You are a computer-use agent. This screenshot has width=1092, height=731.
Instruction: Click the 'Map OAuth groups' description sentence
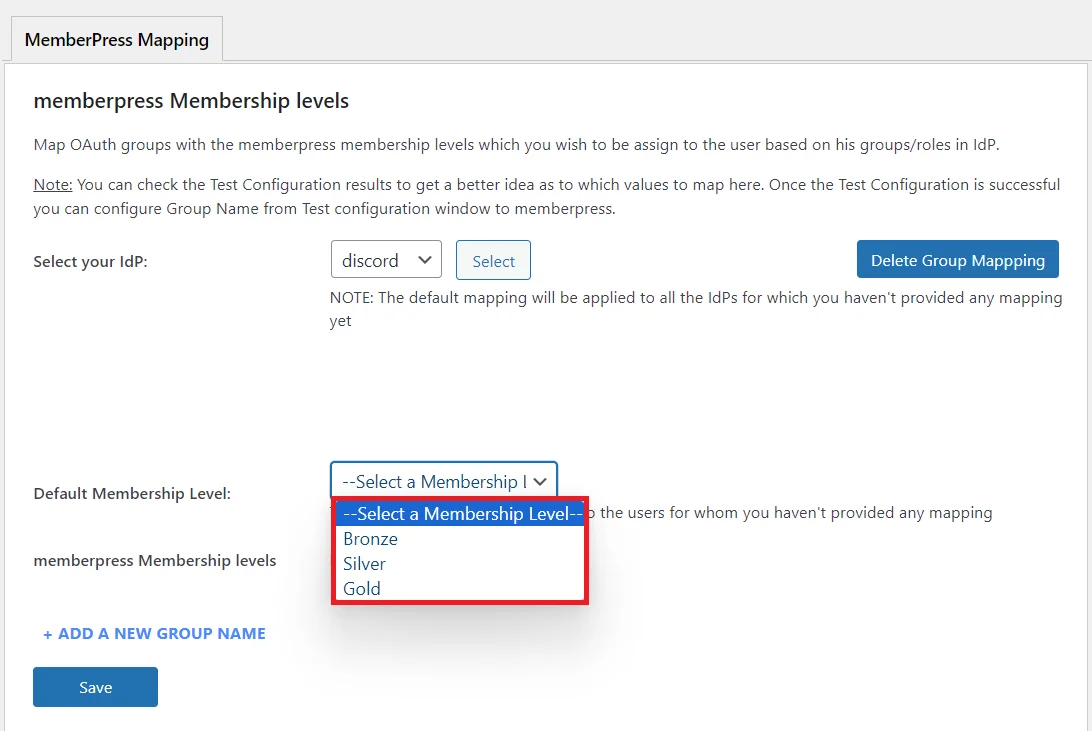516,145
